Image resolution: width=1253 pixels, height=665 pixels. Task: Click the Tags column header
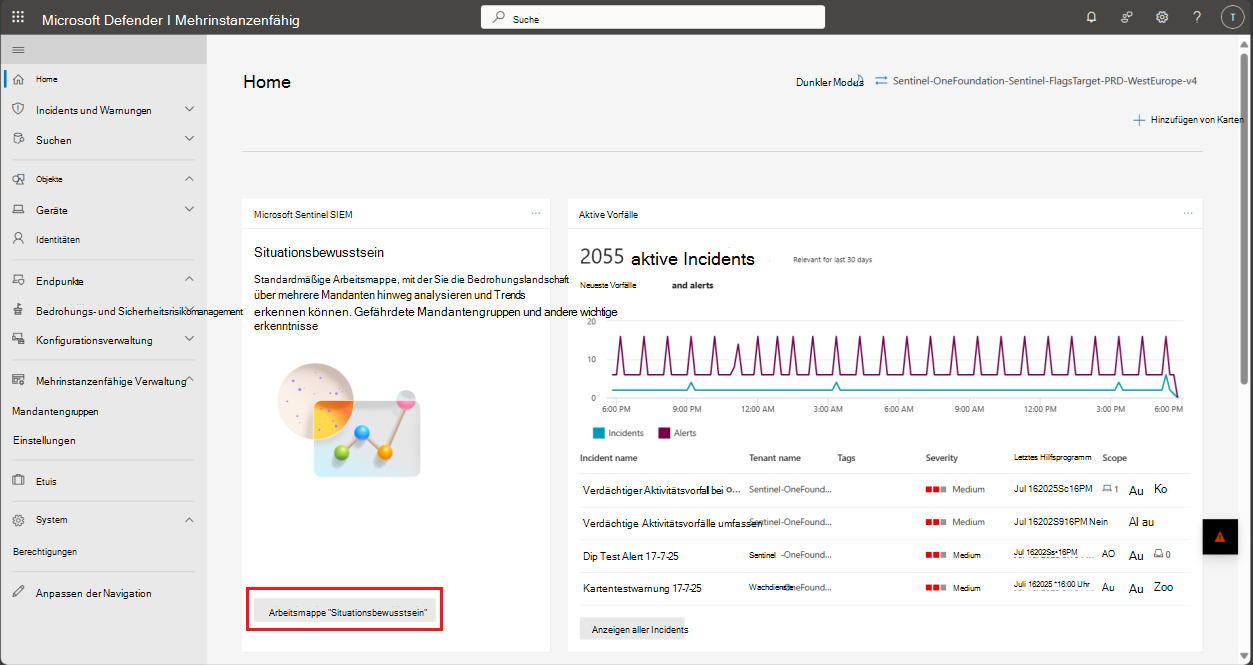pos(847,458)
